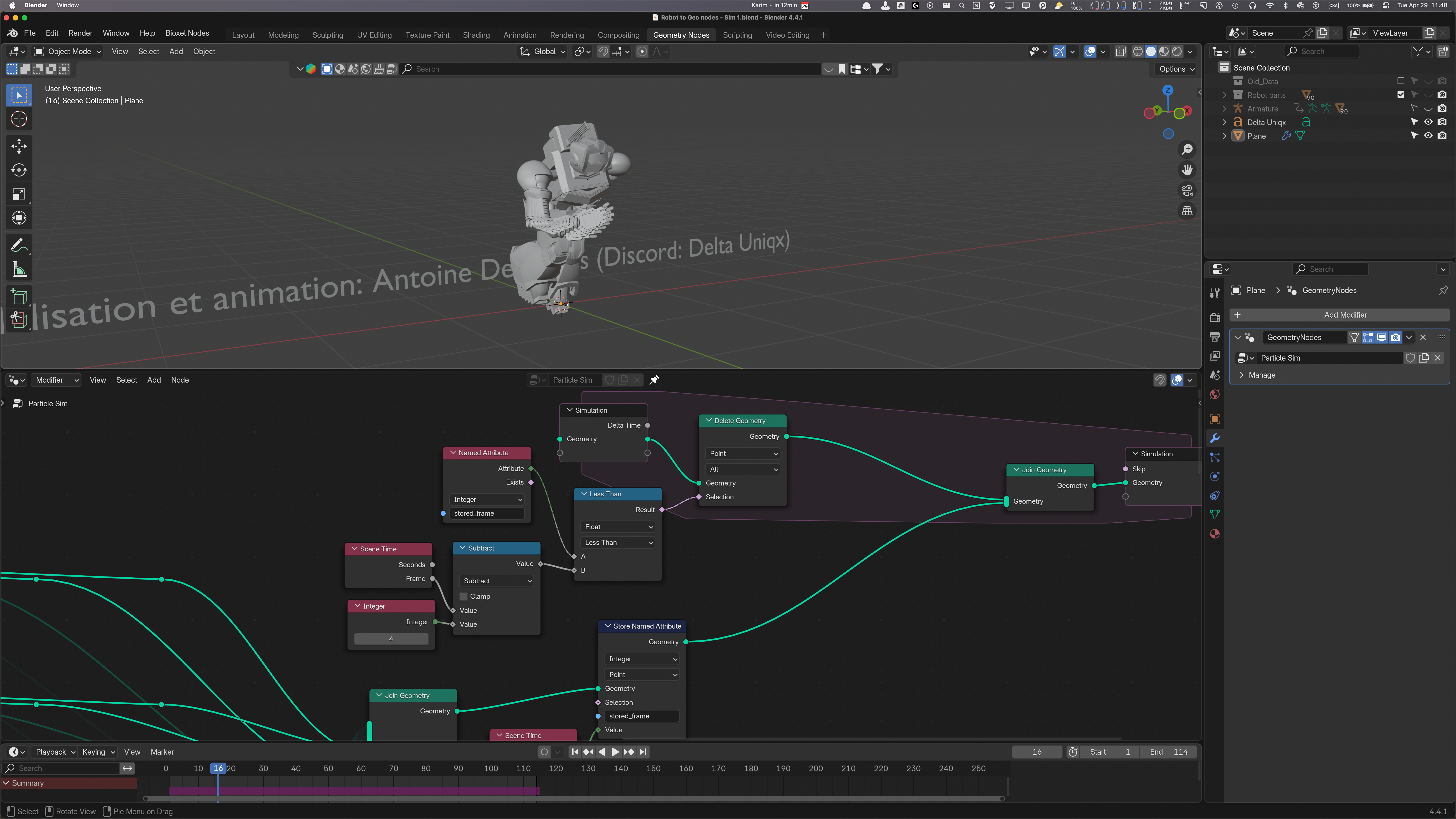Open the Modifiers wrench tab
1456x819 pixels.
pos(1215,438)
